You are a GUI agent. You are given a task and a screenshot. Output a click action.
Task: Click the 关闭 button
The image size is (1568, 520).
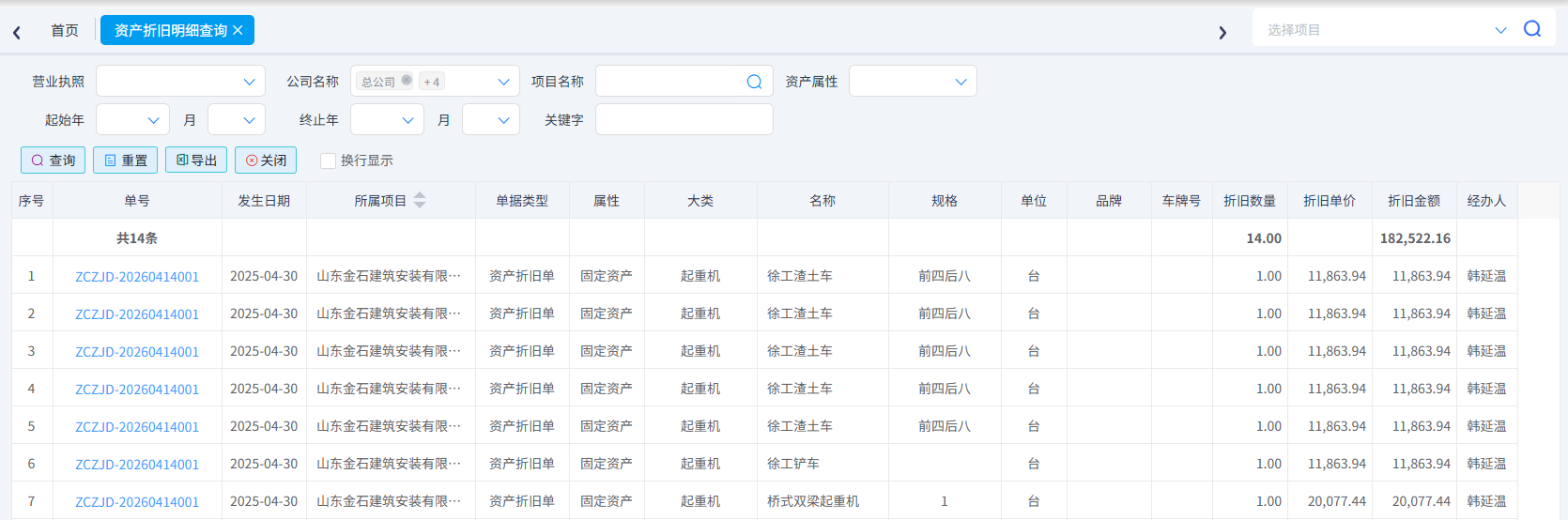[266, 161]
